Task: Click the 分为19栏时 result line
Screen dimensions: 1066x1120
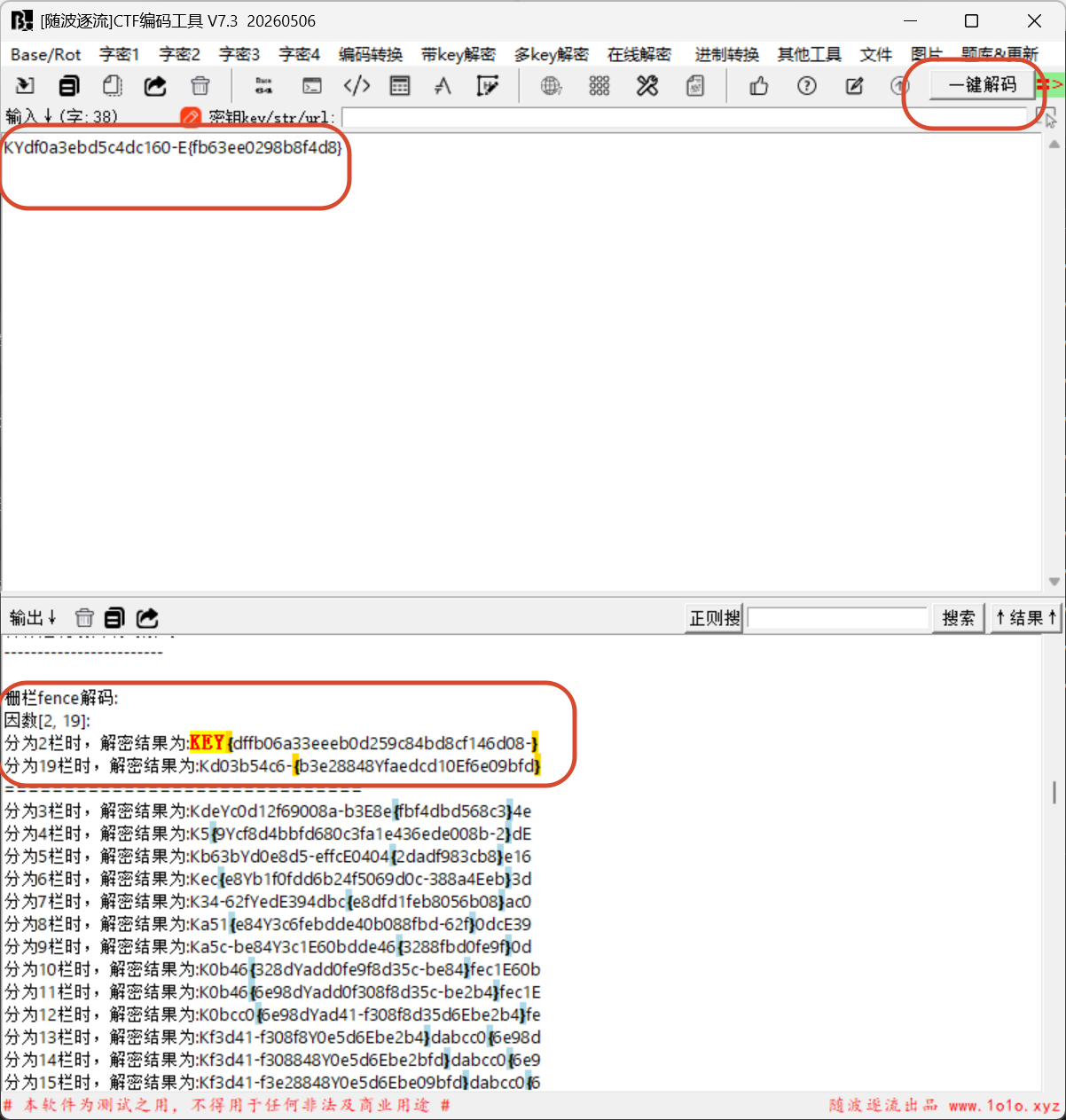Action: point(273,765)
